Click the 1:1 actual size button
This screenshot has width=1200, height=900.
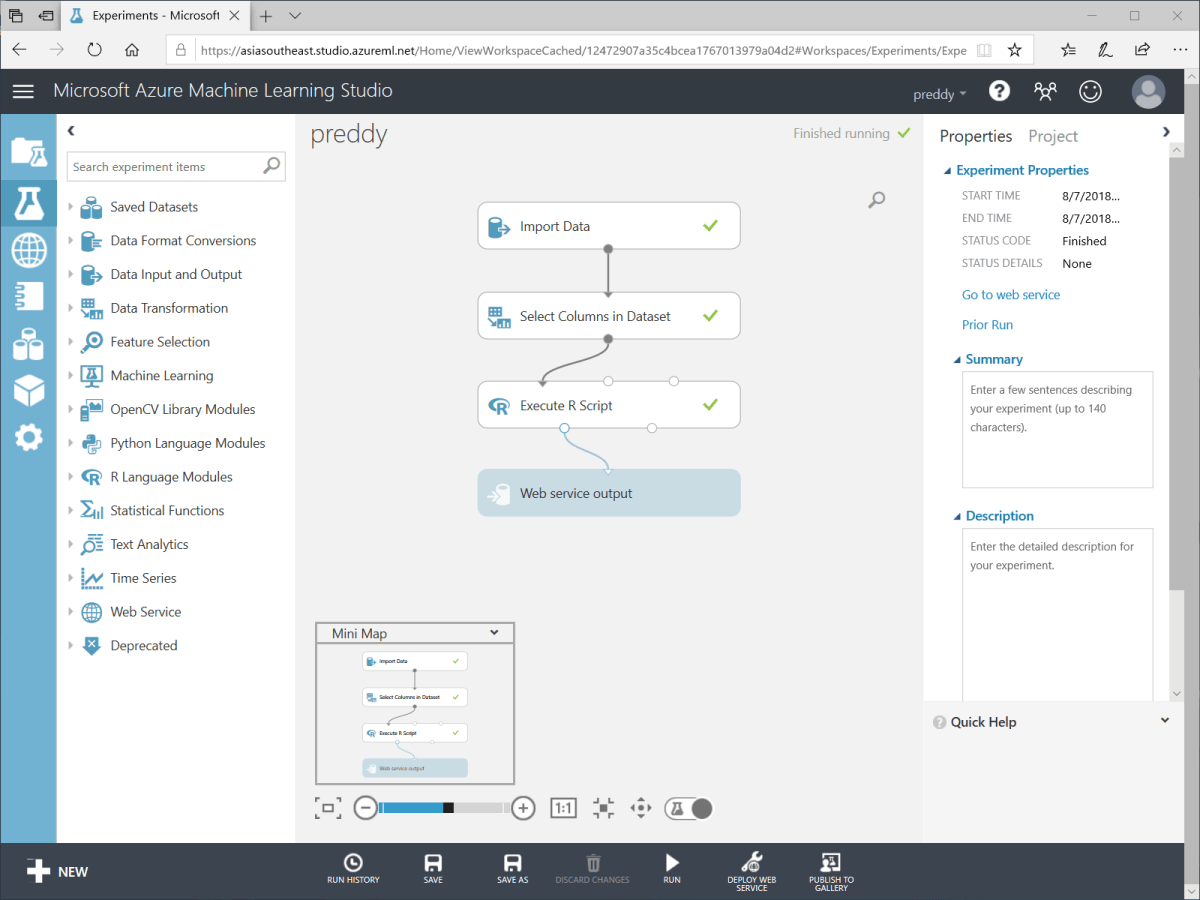click(563, 808)
